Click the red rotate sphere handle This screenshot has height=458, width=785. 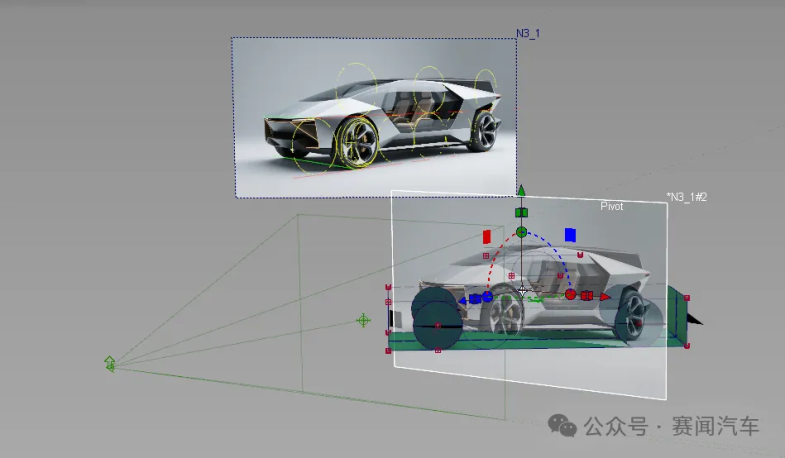click(x=570, y=295)
